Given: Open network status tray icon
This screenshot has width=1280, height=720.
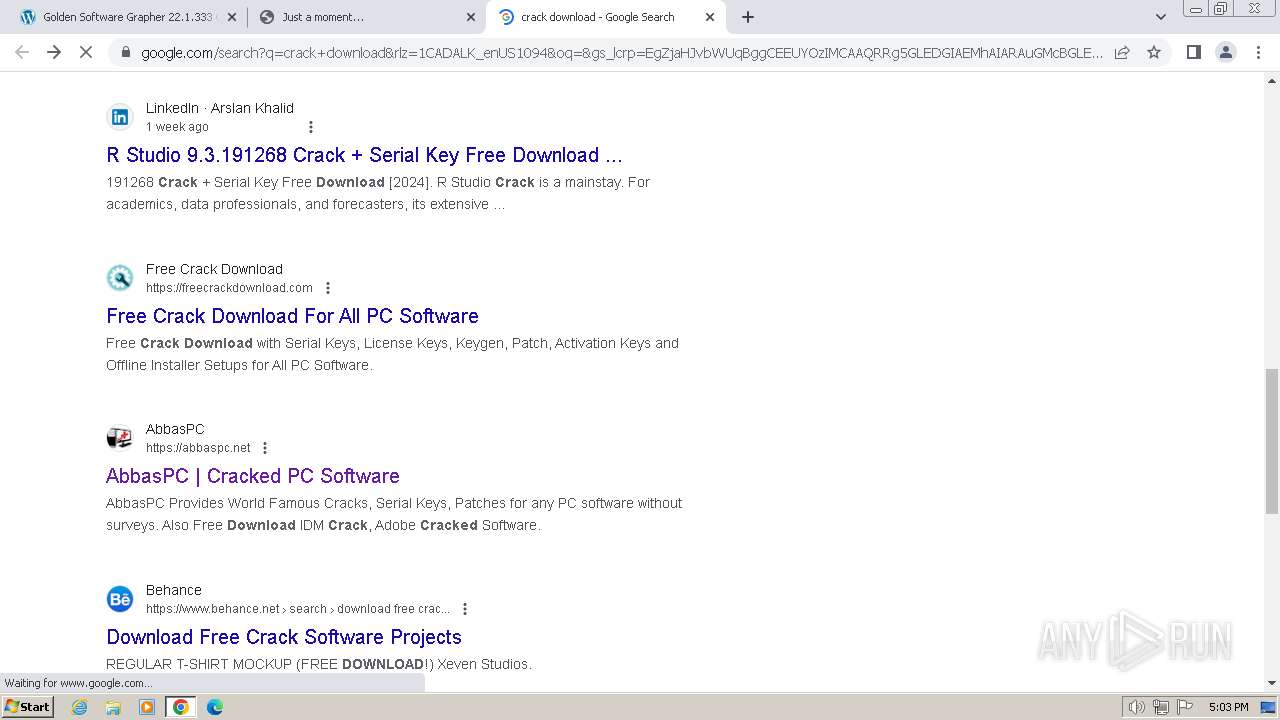Looking at the screenshot, I should point(1161,707).
